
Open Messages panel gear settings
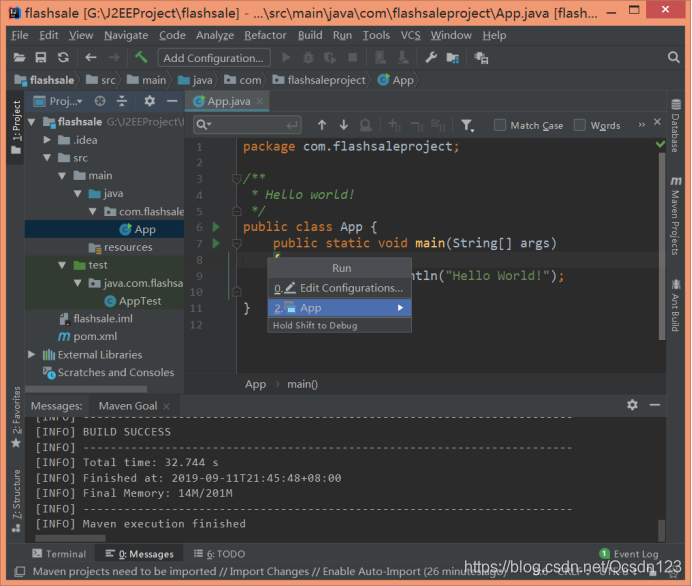click(x=632, y=405)
